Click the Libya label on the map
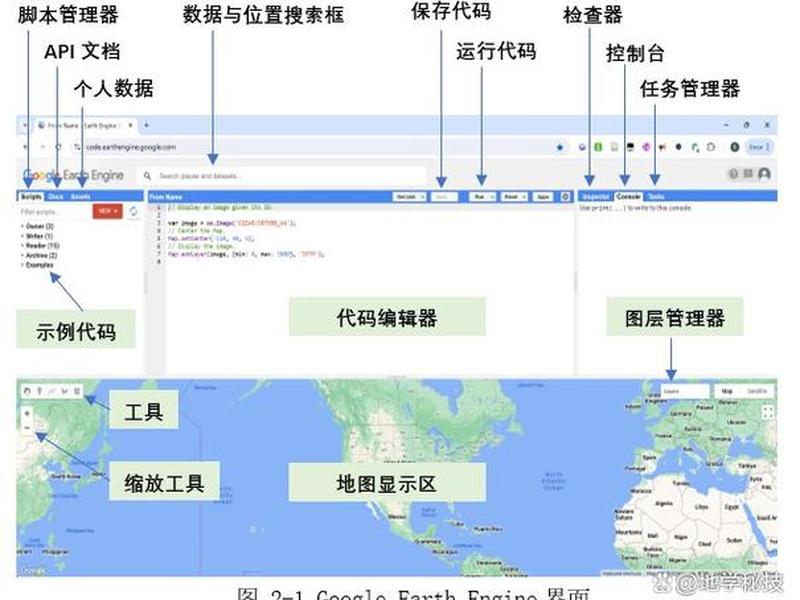 (x=701, y=507)
